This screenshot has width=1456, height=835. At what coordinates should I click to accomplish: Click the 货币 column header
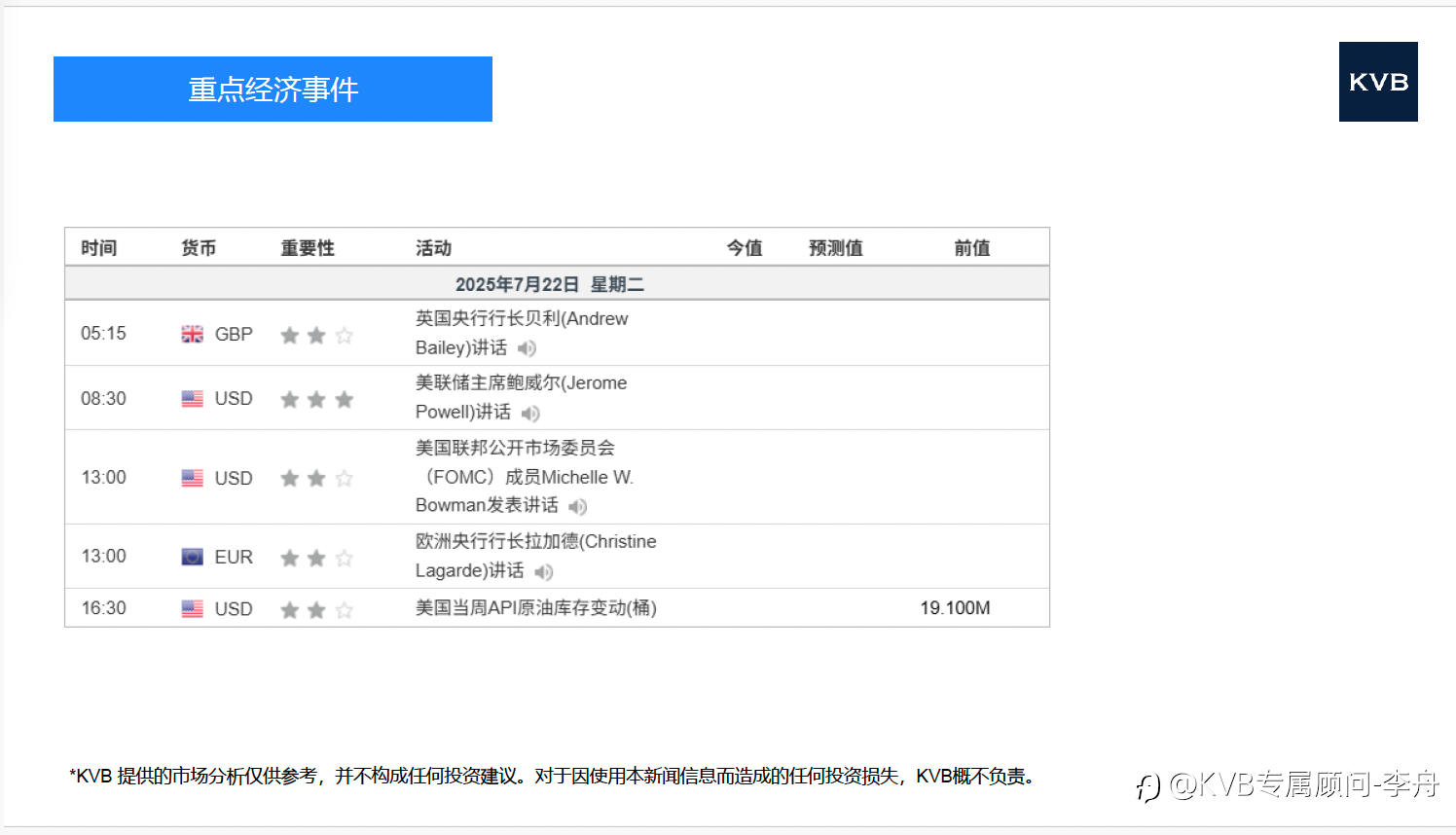point(199,248)
